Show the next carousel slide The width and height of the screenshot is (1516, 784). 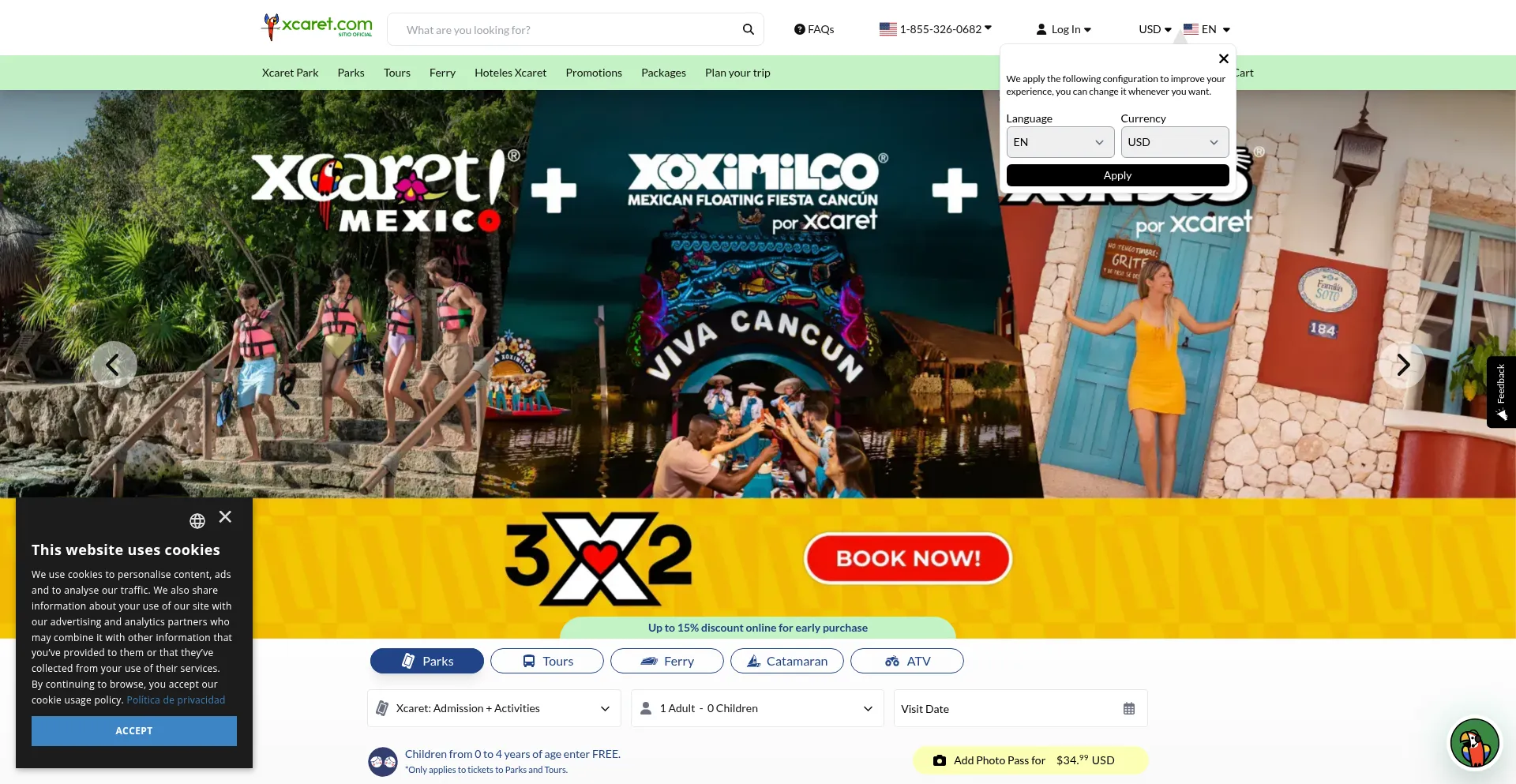1402,365
